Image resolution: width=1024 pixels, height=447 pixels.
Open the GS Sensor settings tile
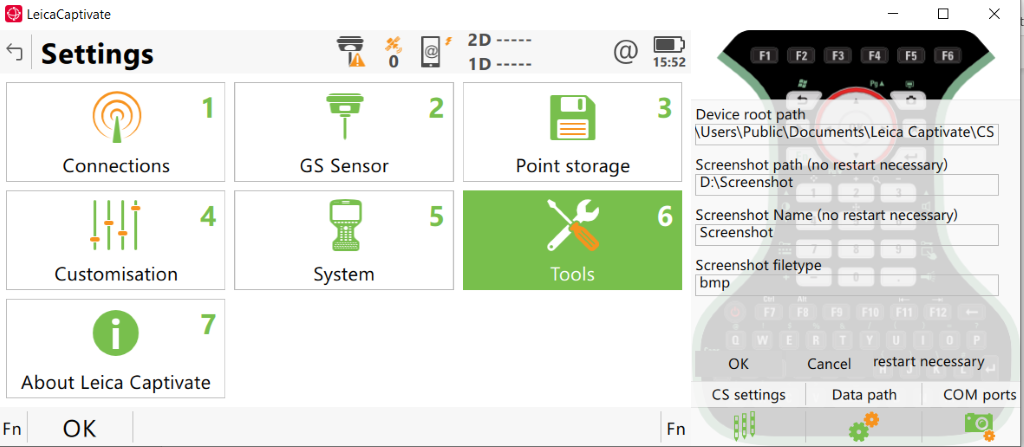pos(344,132)
